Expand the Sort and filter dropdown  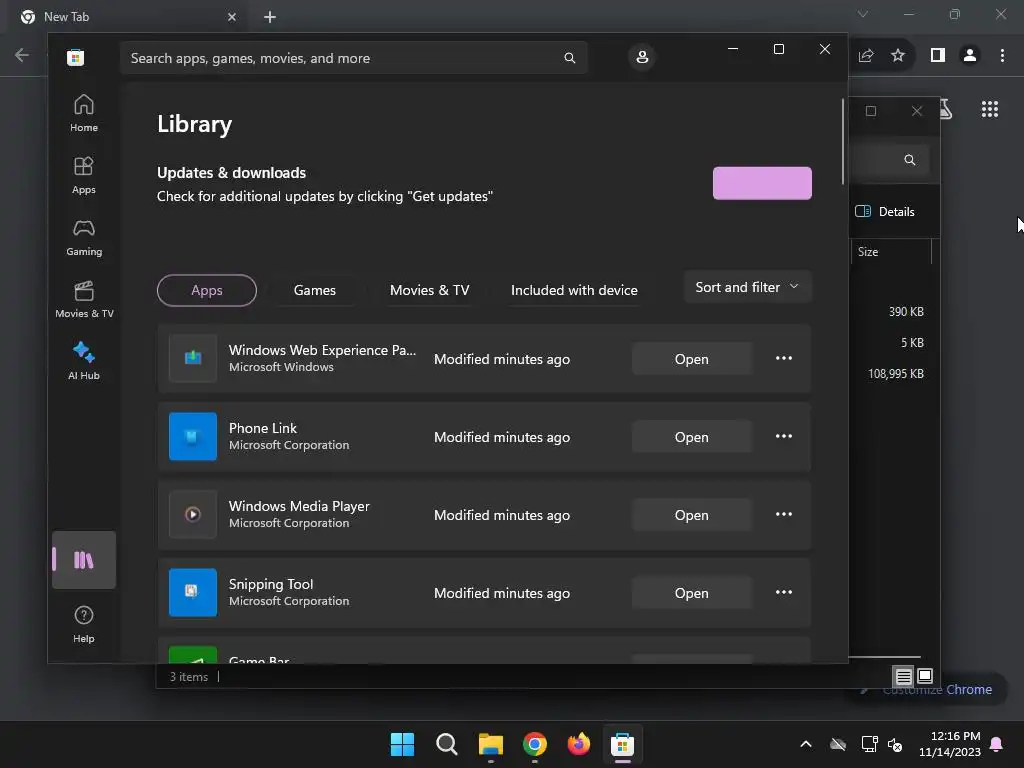[747, 287]
